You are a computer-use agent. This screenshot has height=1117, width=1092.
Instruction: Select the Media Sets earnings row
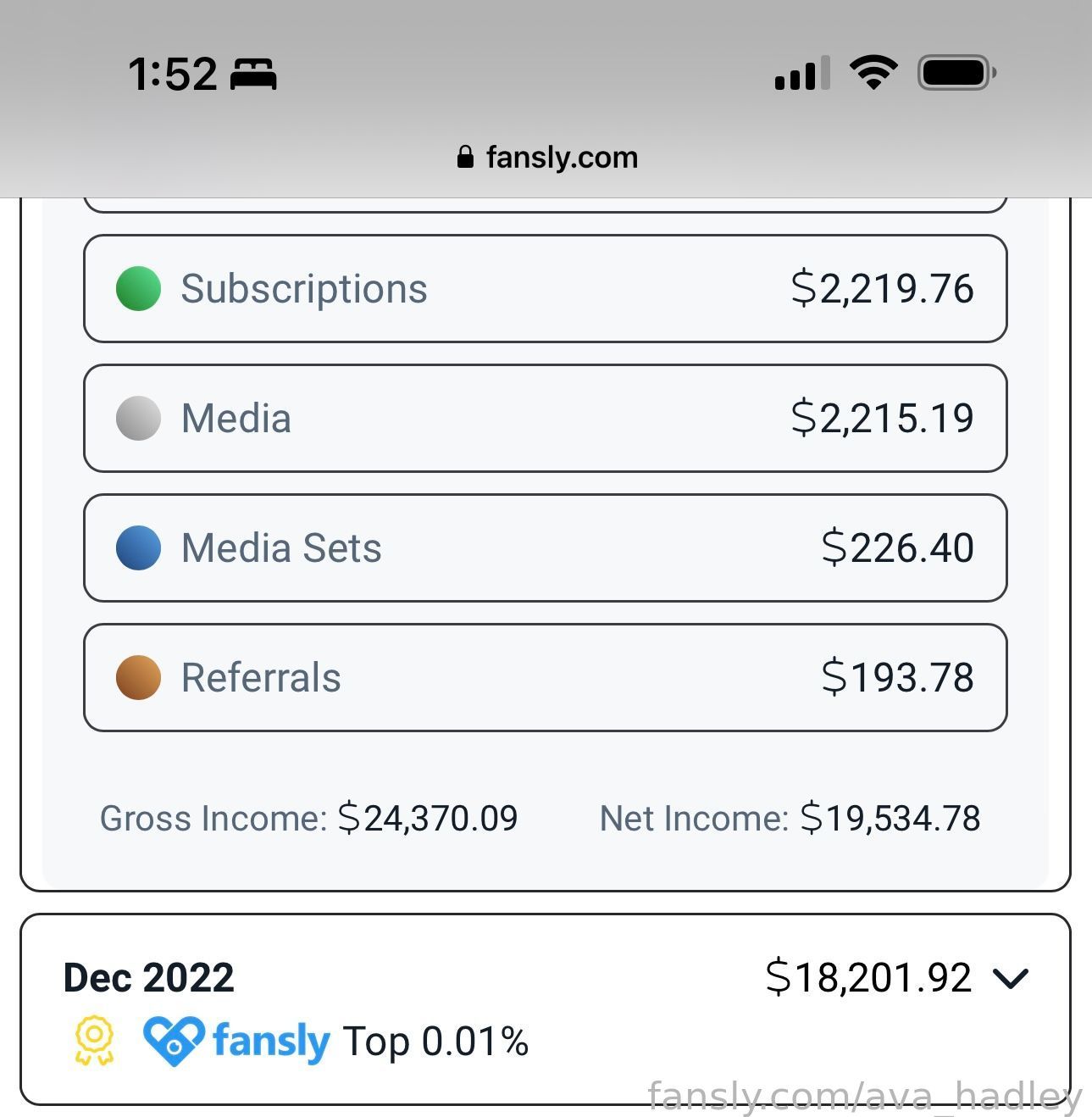[546, 548]
